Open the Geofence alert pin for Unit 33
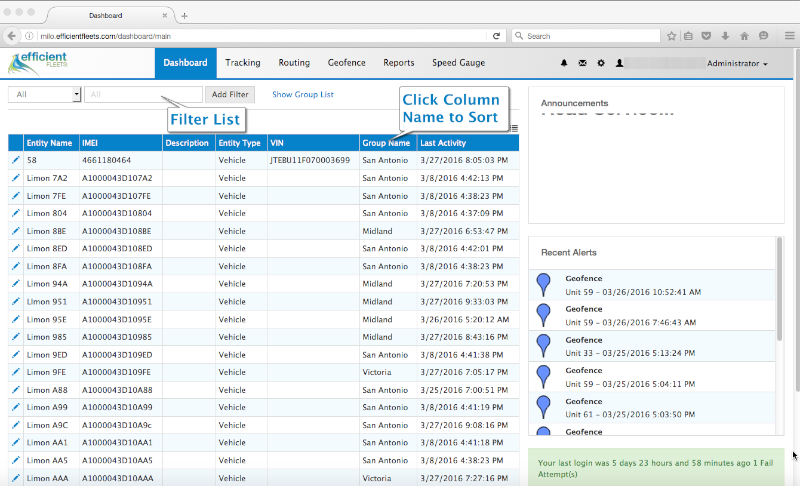This screenshot has height=486, width=800. point(544,346)
